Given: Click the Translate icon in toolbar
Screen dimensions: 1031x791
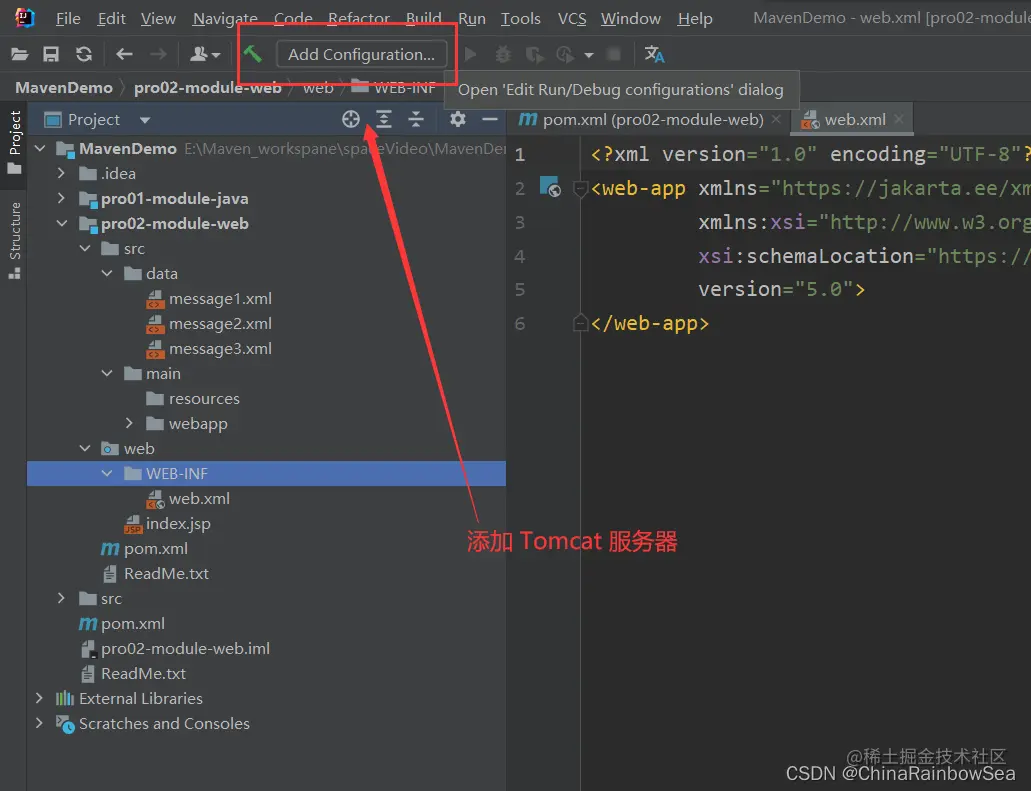Looking at the screenshot, I should (654, 54).
